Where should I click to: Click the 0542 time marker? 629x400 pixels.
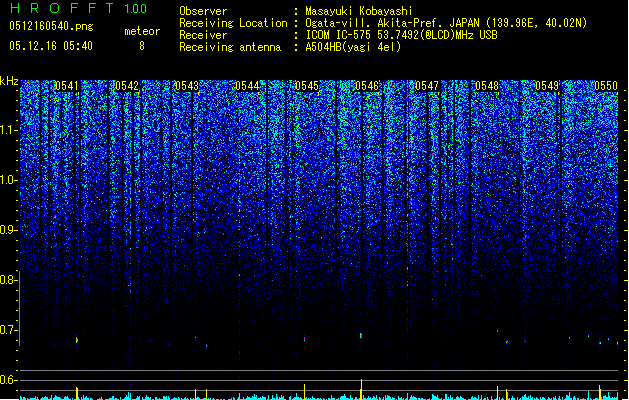(x=127, y=86)
